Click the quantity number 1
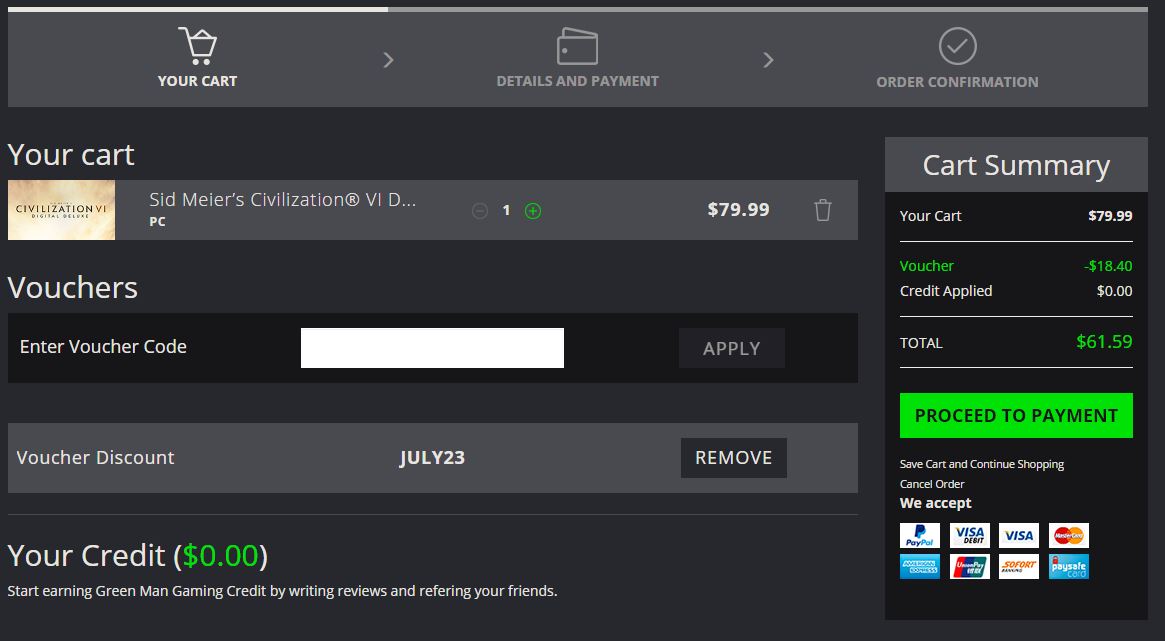Image resolution: width=1165 pixels, height=641 pixels. pos(506,211)
